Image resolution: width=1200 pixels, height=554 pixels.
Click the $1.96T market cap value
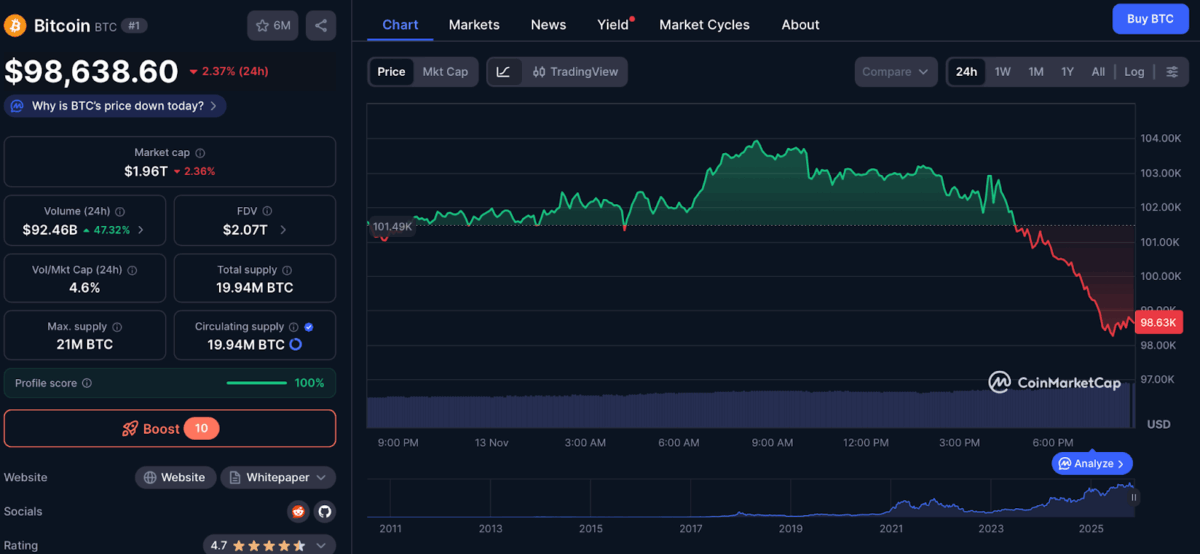146,171
